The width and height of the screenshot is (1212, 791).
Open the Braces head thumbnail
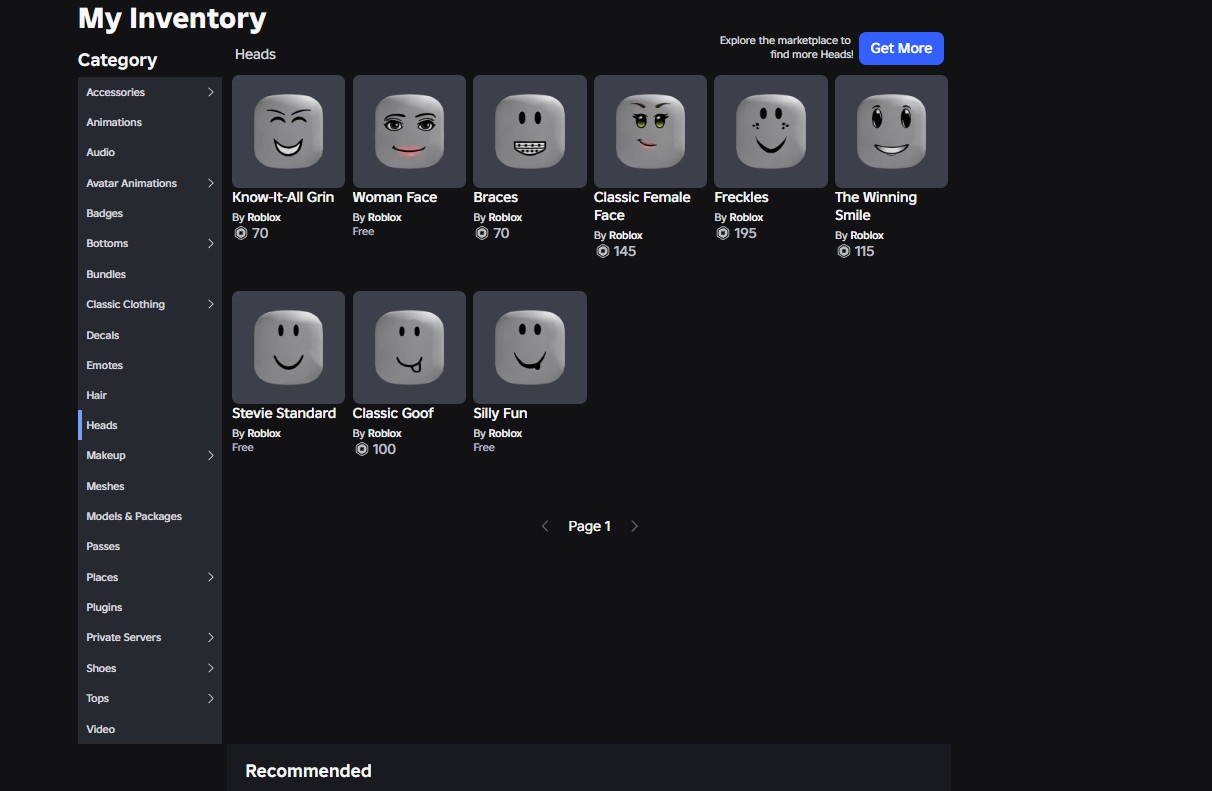(x=530, y=131)
